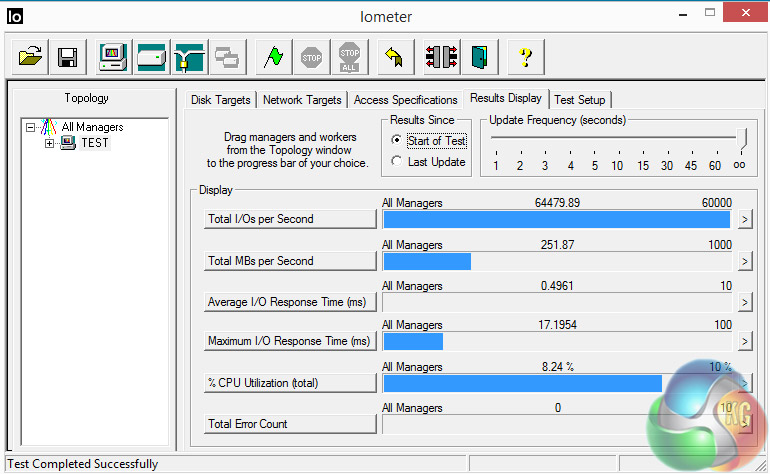Select the TEST item in Topology
This screenshot has width=770, height=474.
pos(95,143)
